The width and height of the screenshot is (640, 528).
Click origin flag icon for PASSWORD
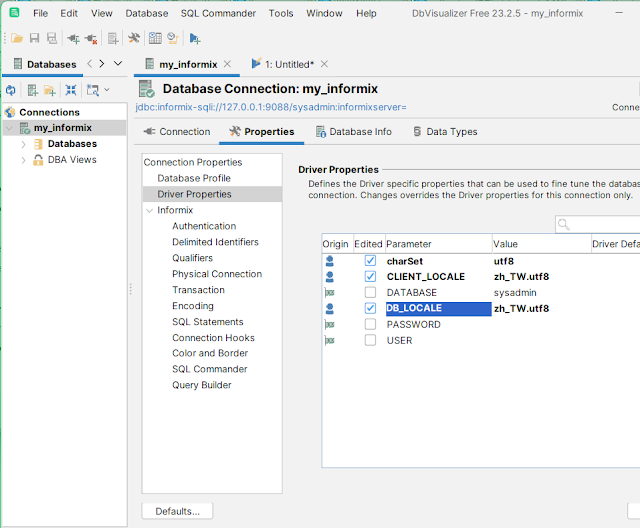tap(329, 324)
